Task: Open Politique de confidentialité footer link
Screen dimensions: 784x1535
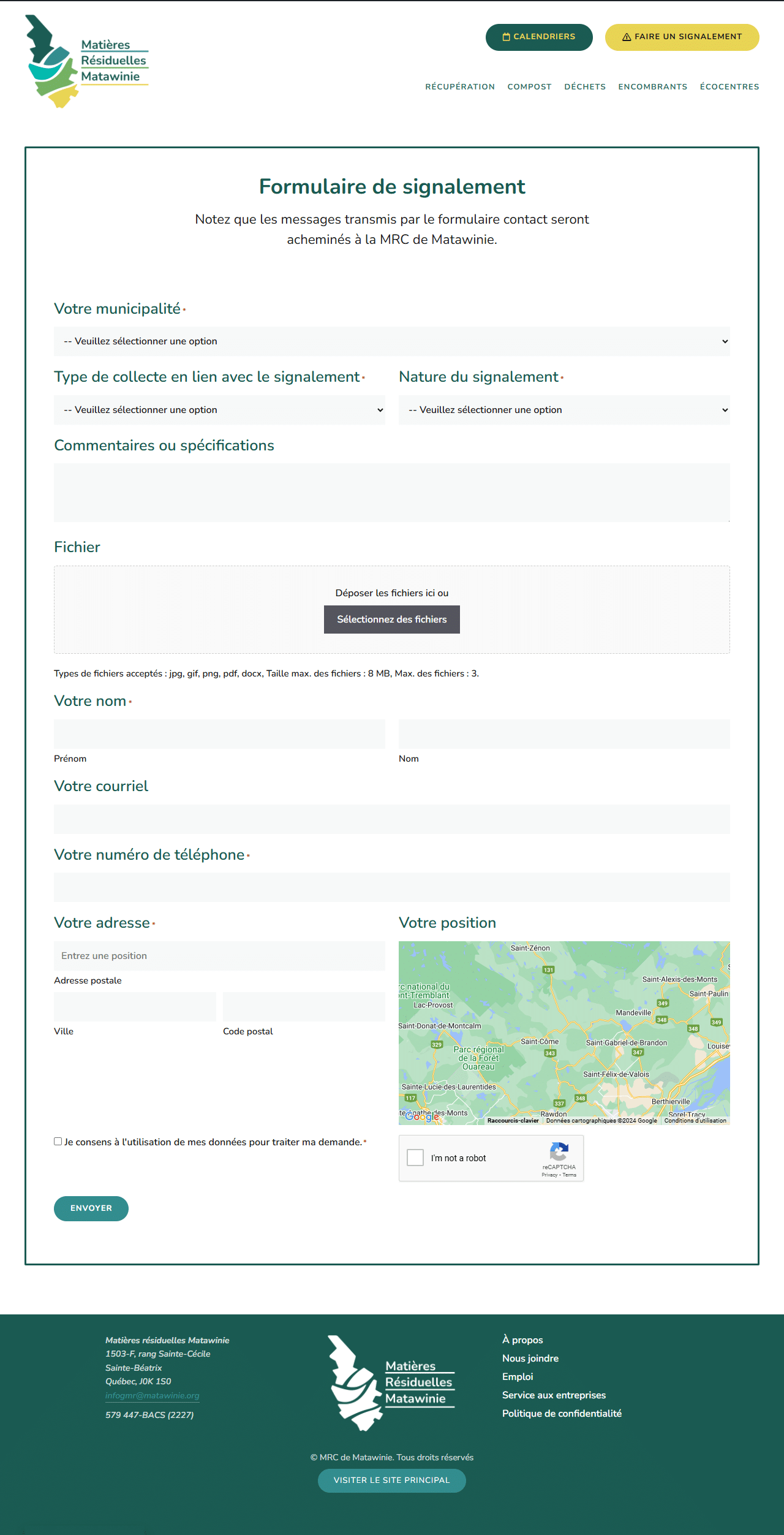Action: [562, 1414]
